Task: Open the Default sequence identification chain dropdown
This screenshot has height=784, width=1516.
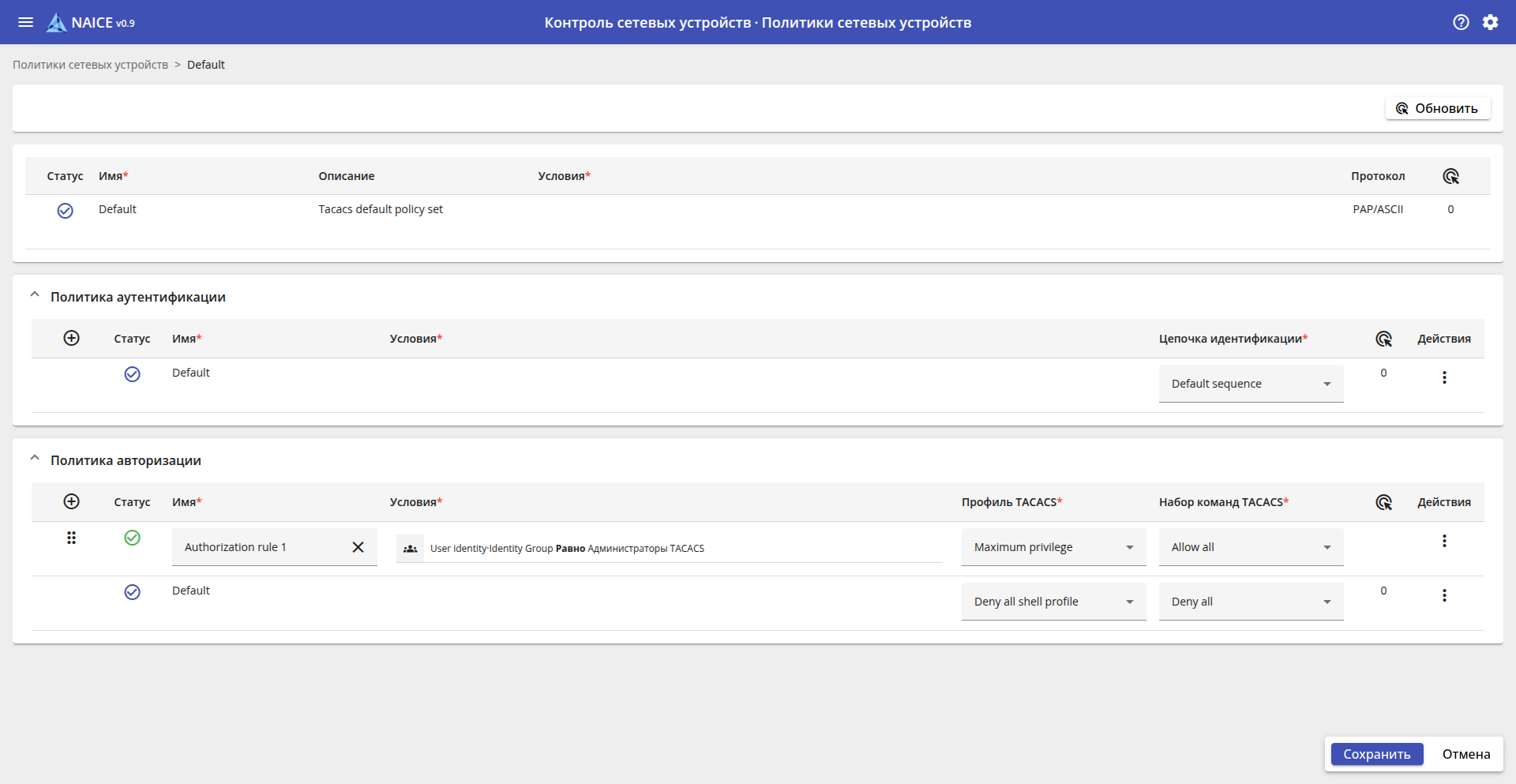Action: (1251, 384)
